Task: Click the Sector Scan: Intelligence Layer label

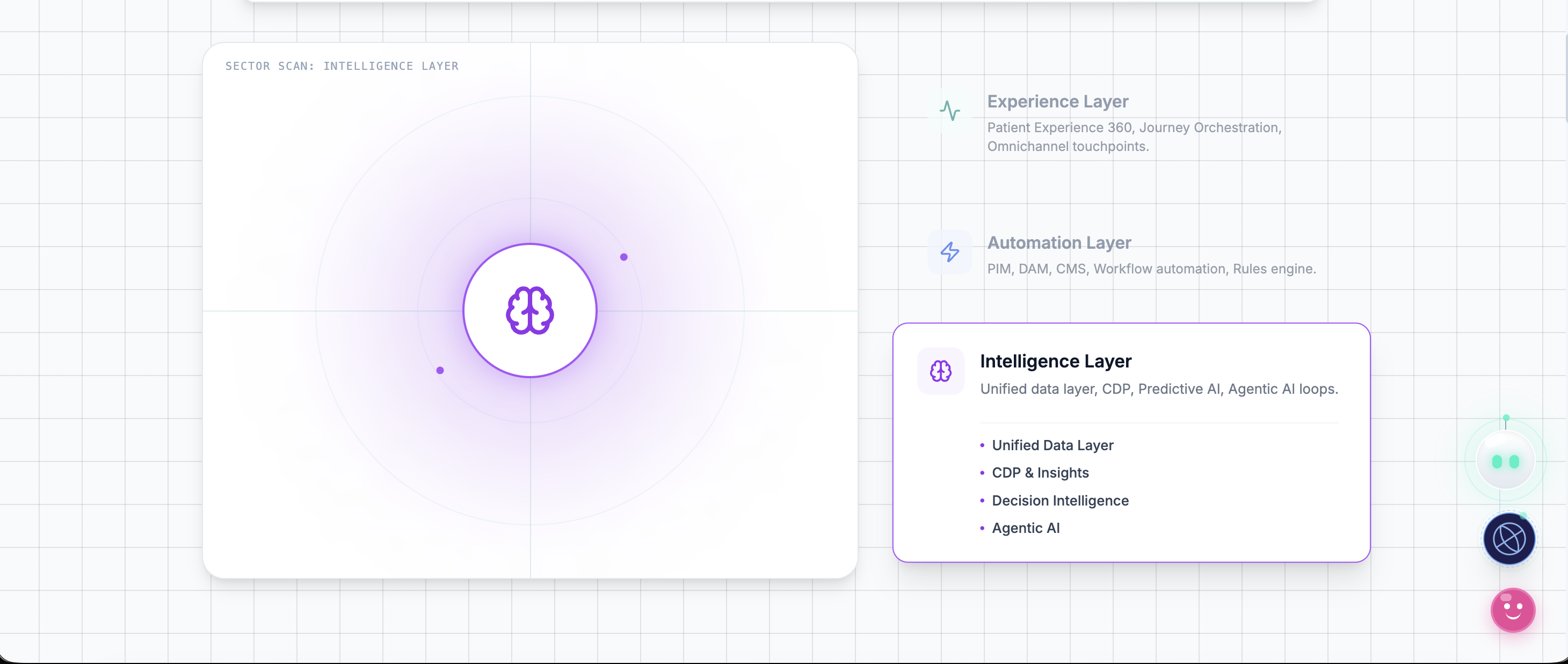Action: pyautogui.click(x=342, y=66)
